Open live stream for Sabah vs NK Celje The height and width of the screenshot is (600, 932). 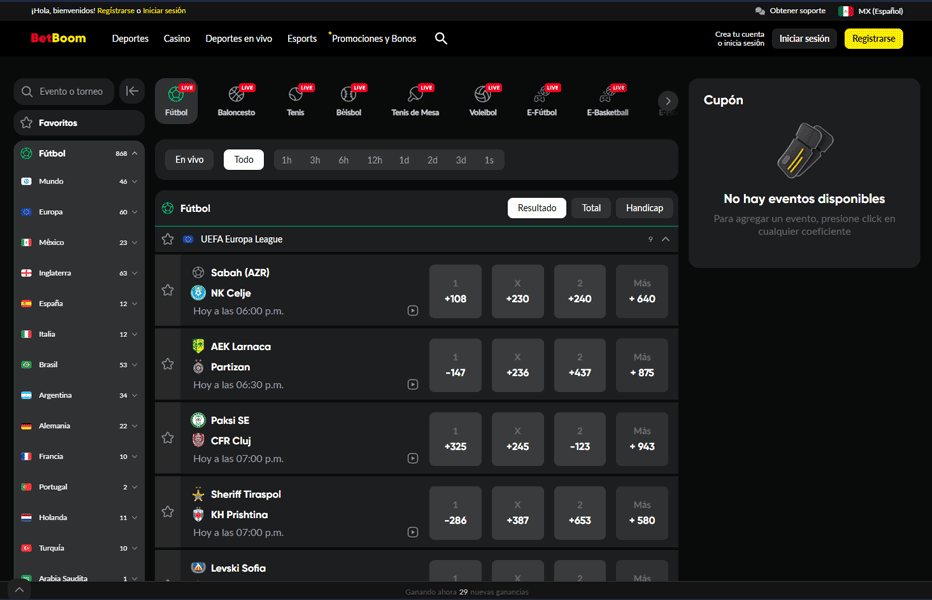413,310
